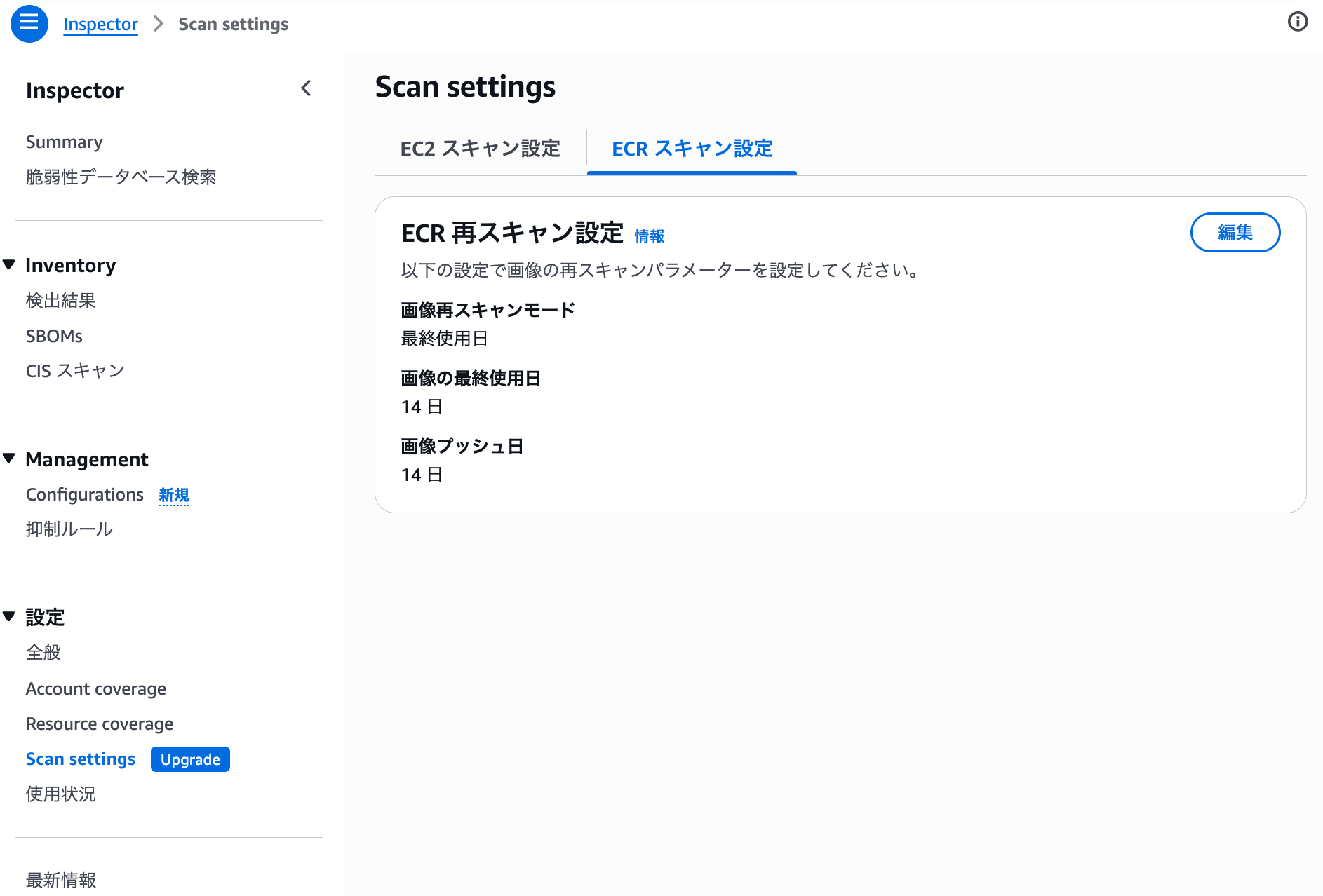Click the 画像プッシュ日 label
This screenshot has width=1323, height=896.
(x=462, y=447)
